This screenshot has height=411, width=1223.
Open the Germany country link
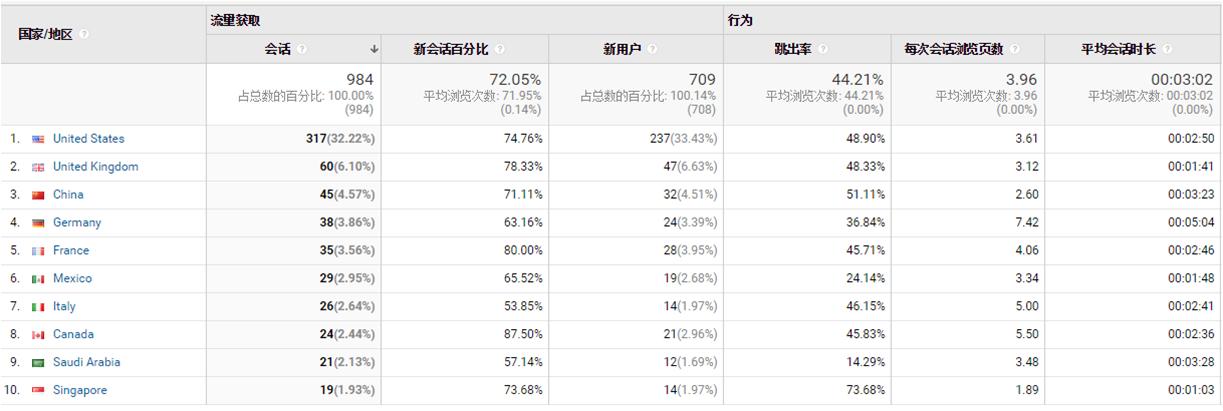pos(77,223)
